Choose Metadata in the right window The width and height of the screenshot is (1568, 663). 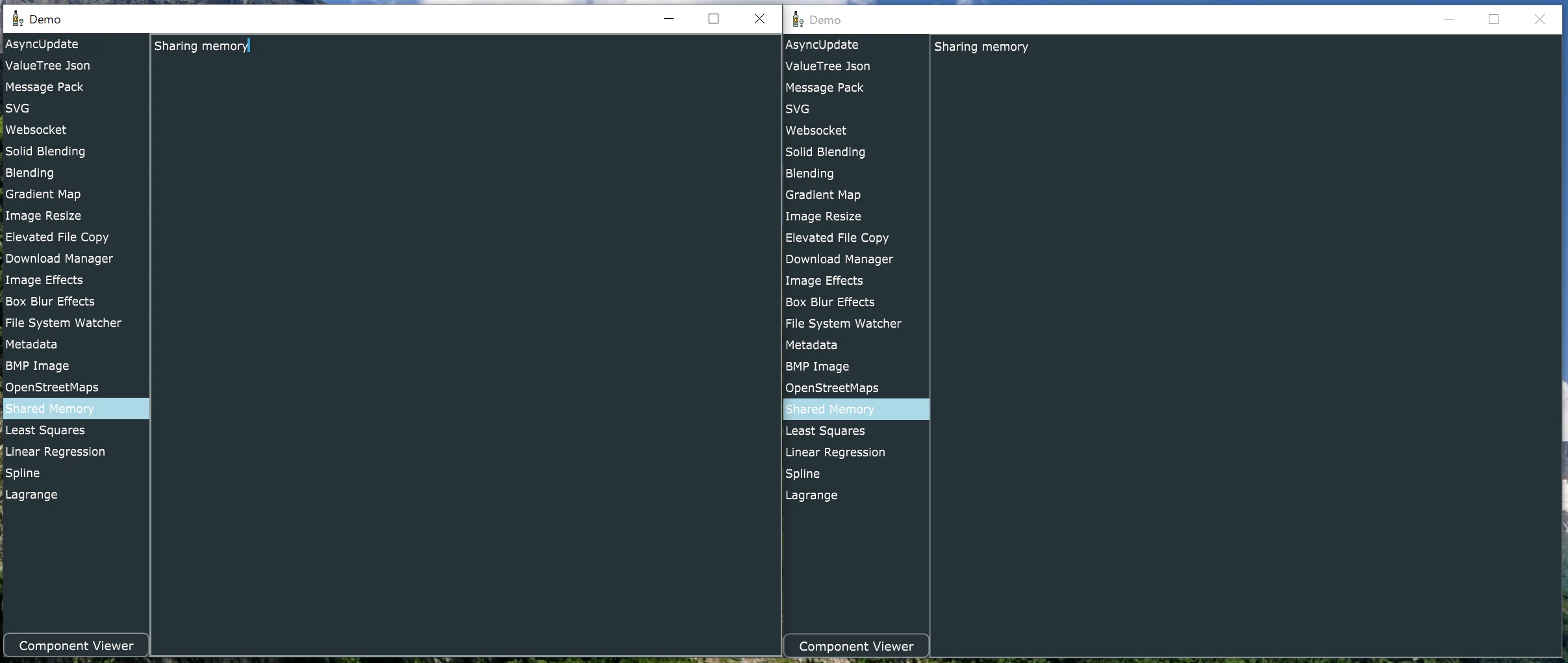(857, 345)
